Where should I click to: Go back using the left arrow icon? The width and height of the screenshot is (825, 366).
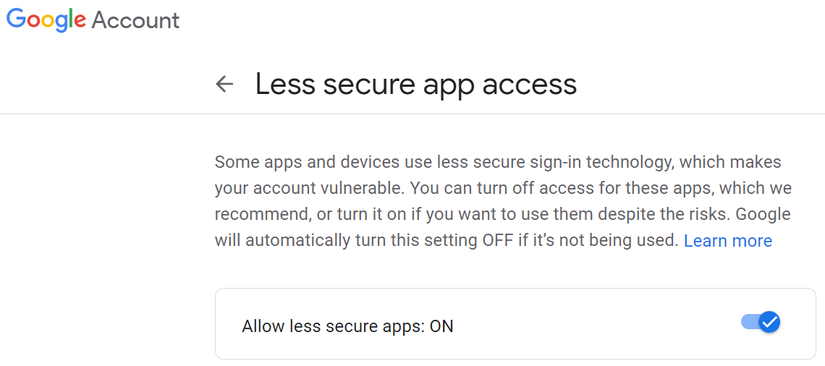coord(225,84)
